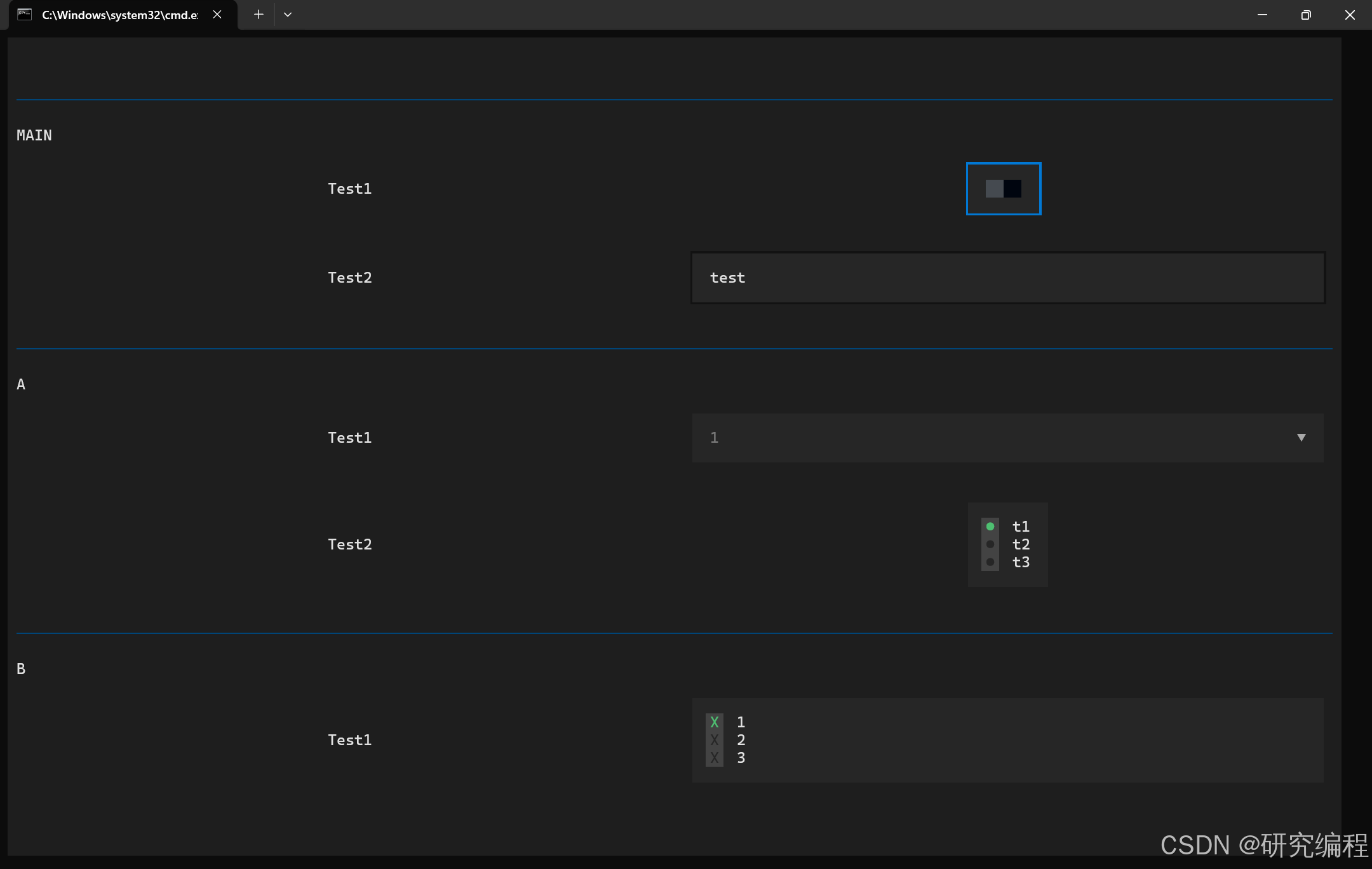Open the new tab profile dropdown
The height and width of the screenshot is (869, 1372).
tap(288, 15)
